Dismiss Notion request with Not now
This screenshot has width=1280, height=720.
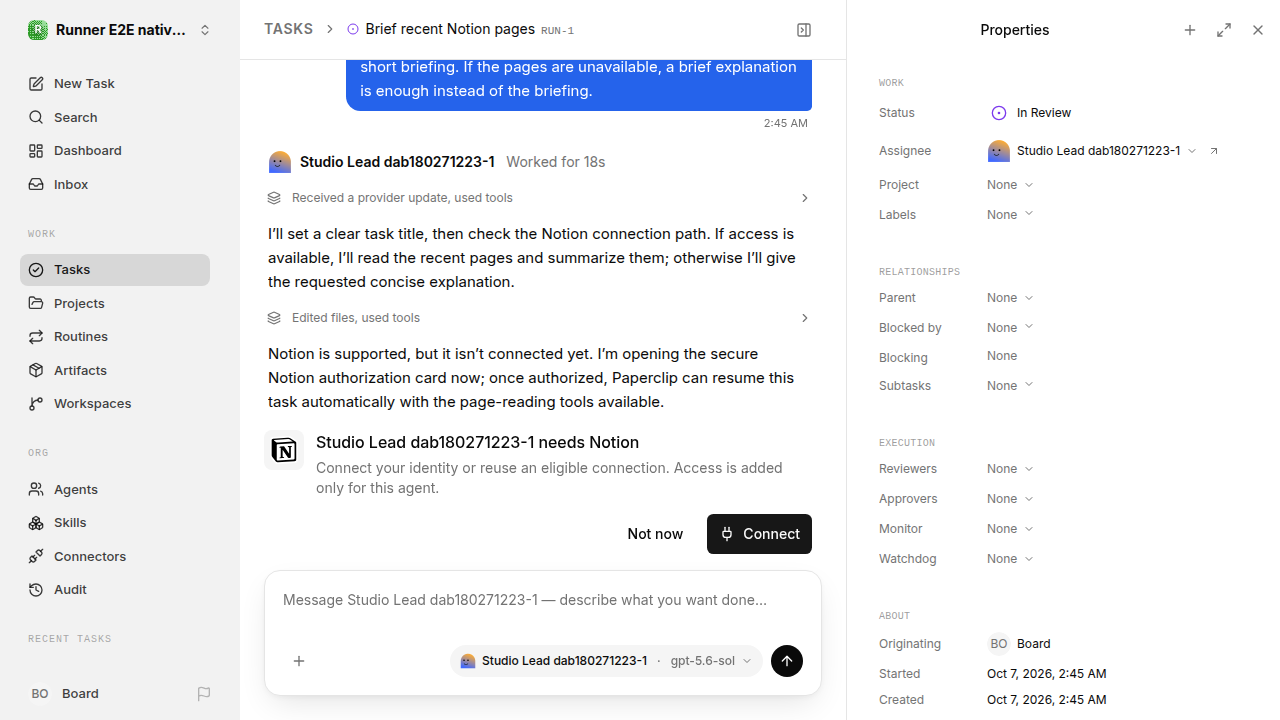click(x=655, y=534)
